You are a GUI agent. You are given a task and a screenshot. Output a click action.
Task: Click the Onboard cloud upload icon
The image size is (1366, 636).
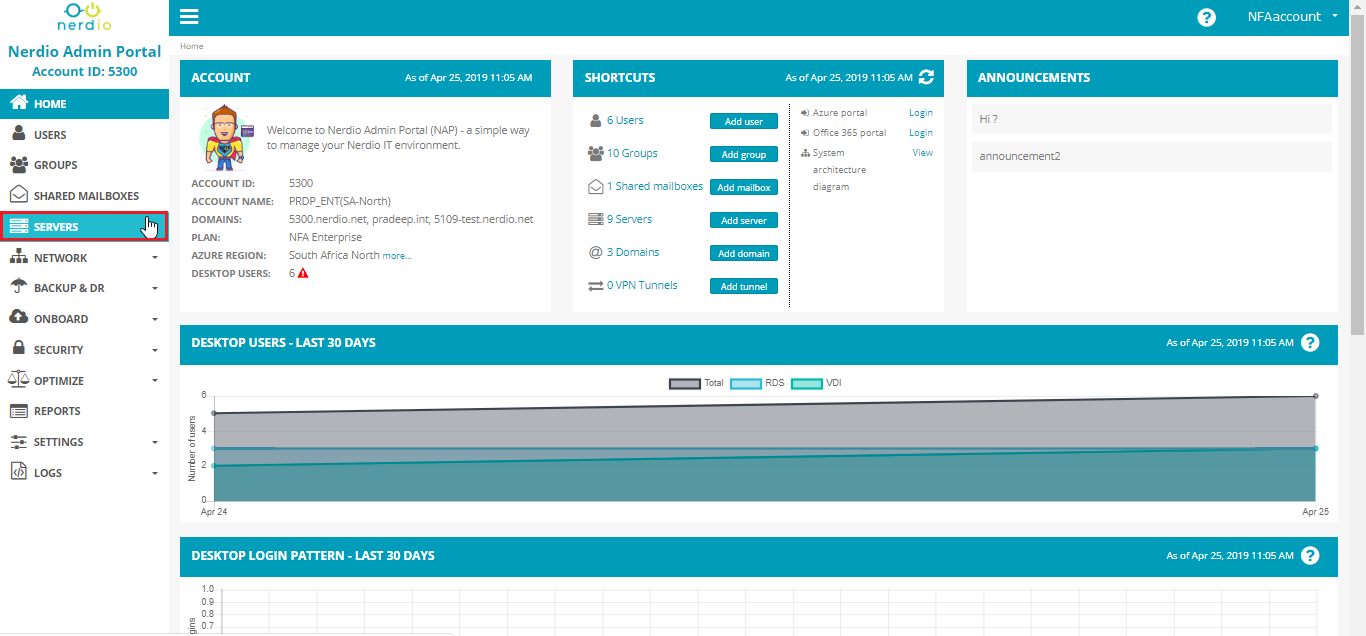tap(18, 318)
